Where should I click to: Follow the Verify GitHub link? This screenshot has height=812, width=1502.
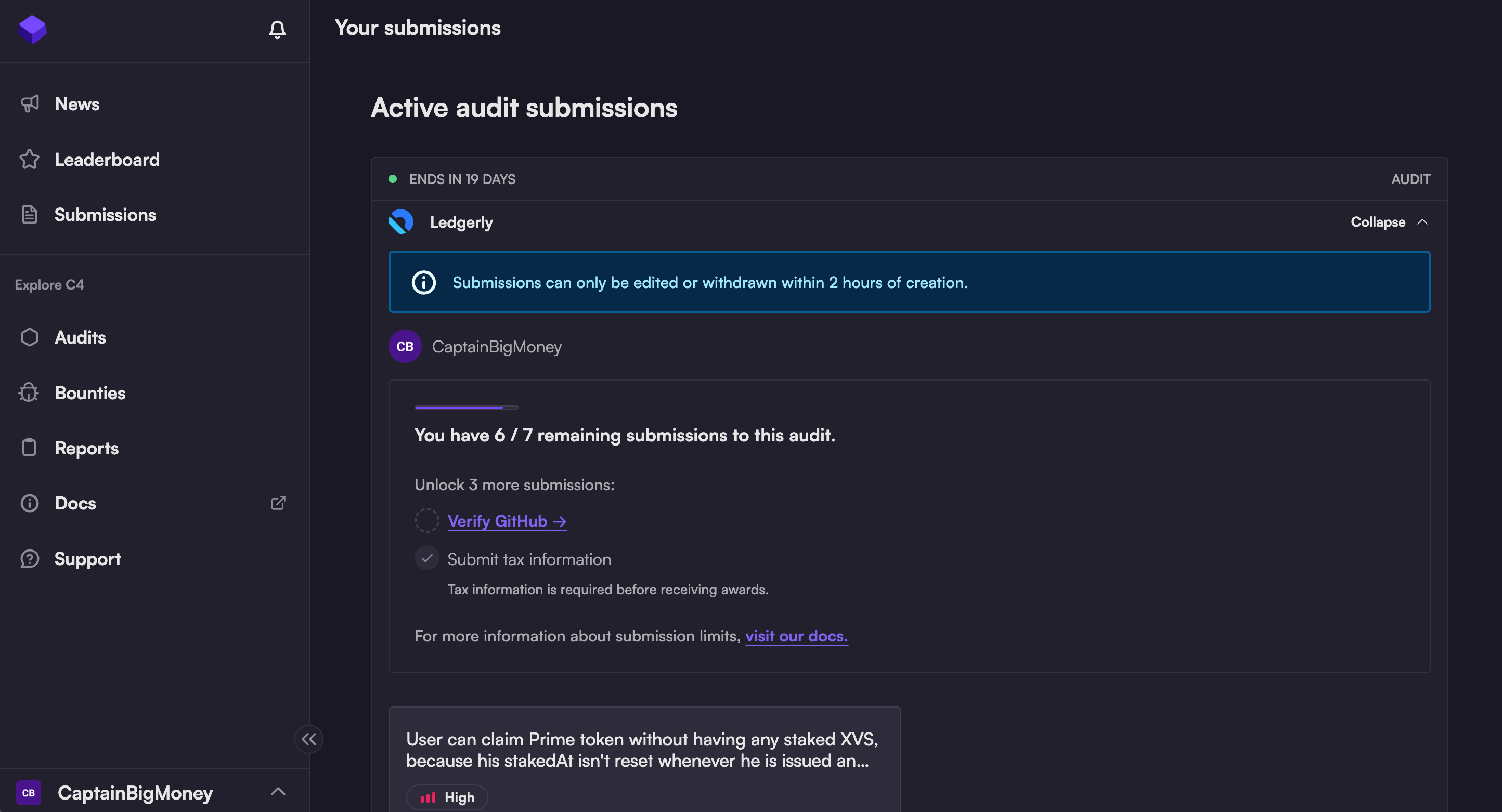[x=506, y=520]
